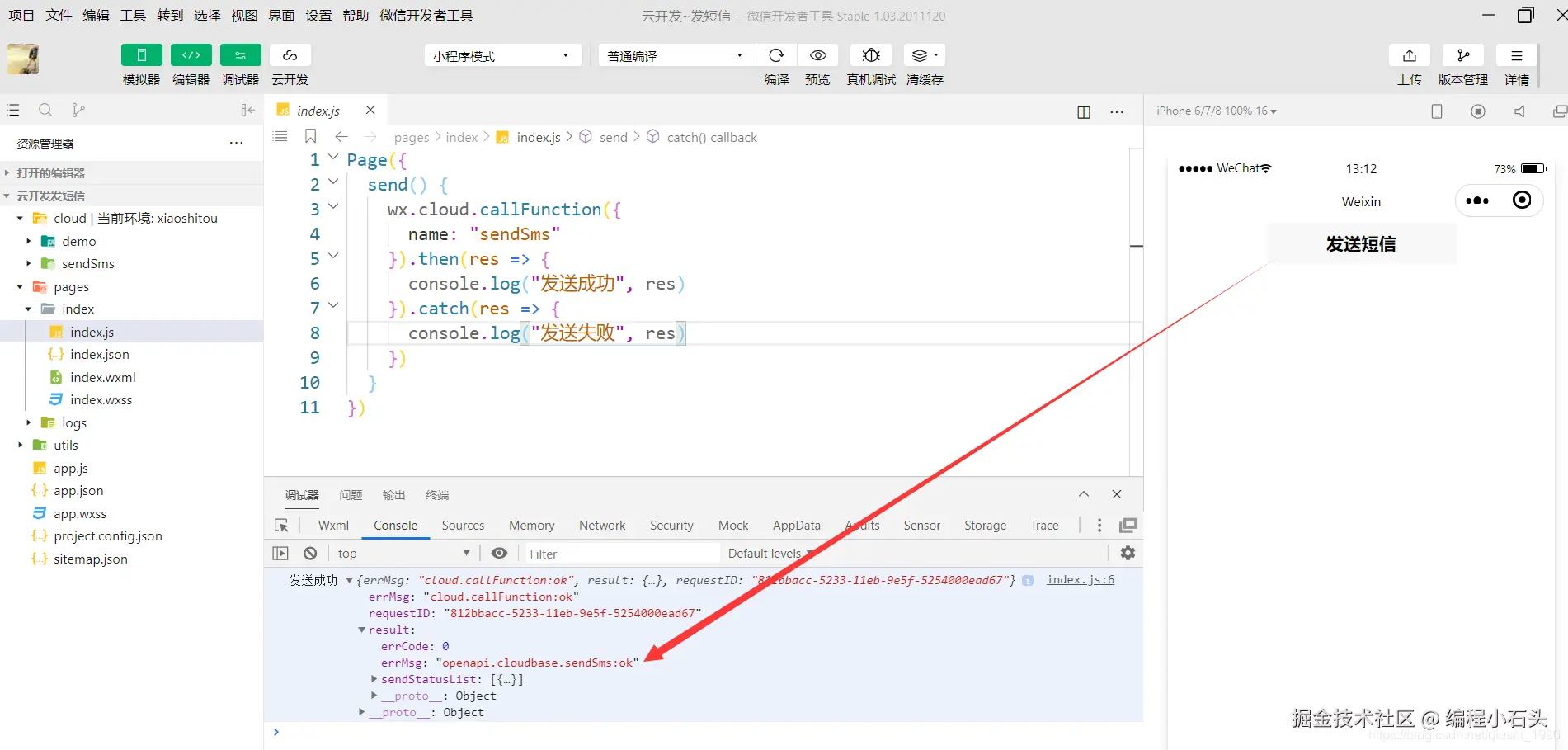Expand the demo folder
This screenshot has width=1568, height=750.
tap(28, 241)
